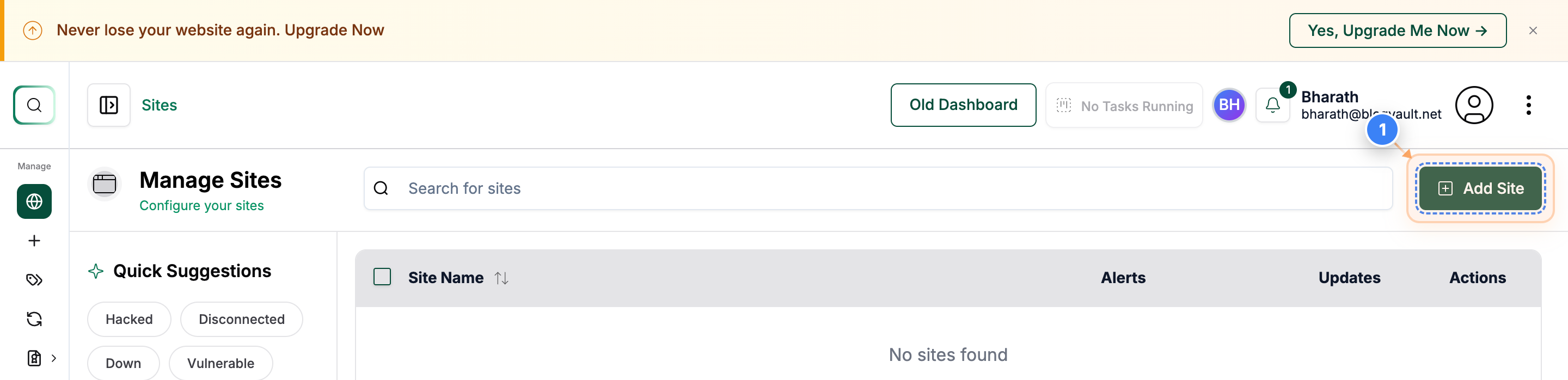Open the BH avatar account menu
Screen dimensions: 1568x380
click(1229, 105)
